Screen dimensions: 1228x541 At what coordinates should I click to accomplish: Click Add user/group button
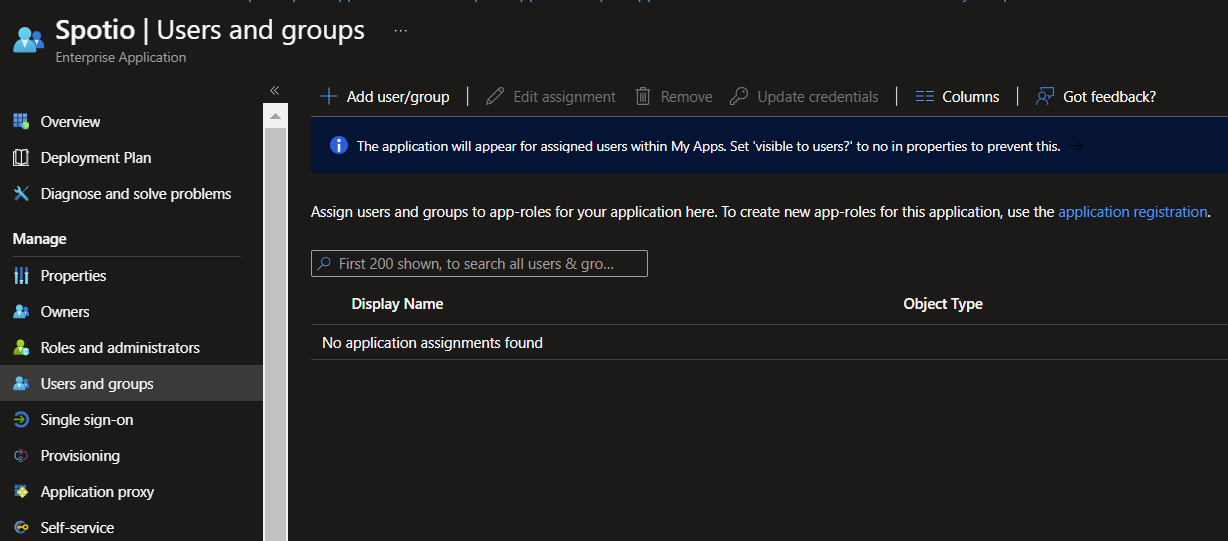[x=385, y=97]
